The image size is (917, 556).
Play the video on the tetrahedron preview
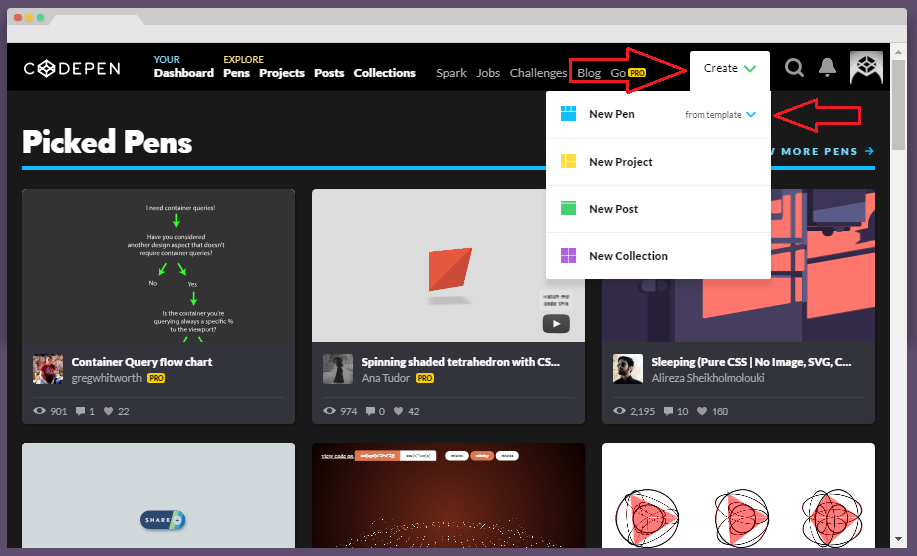[556, 323]
